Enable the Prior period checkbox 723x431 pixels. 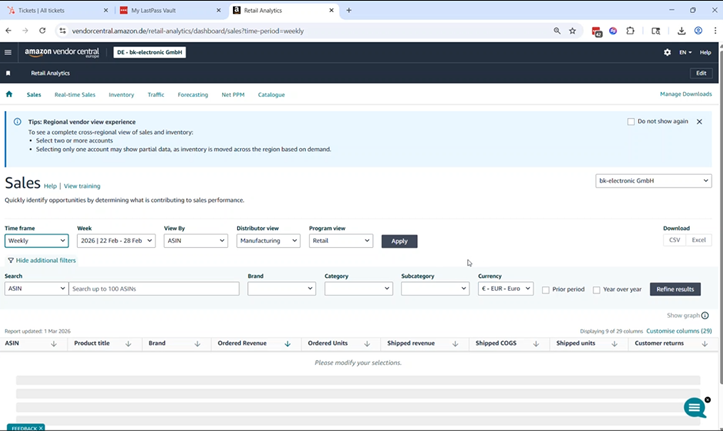546,290
